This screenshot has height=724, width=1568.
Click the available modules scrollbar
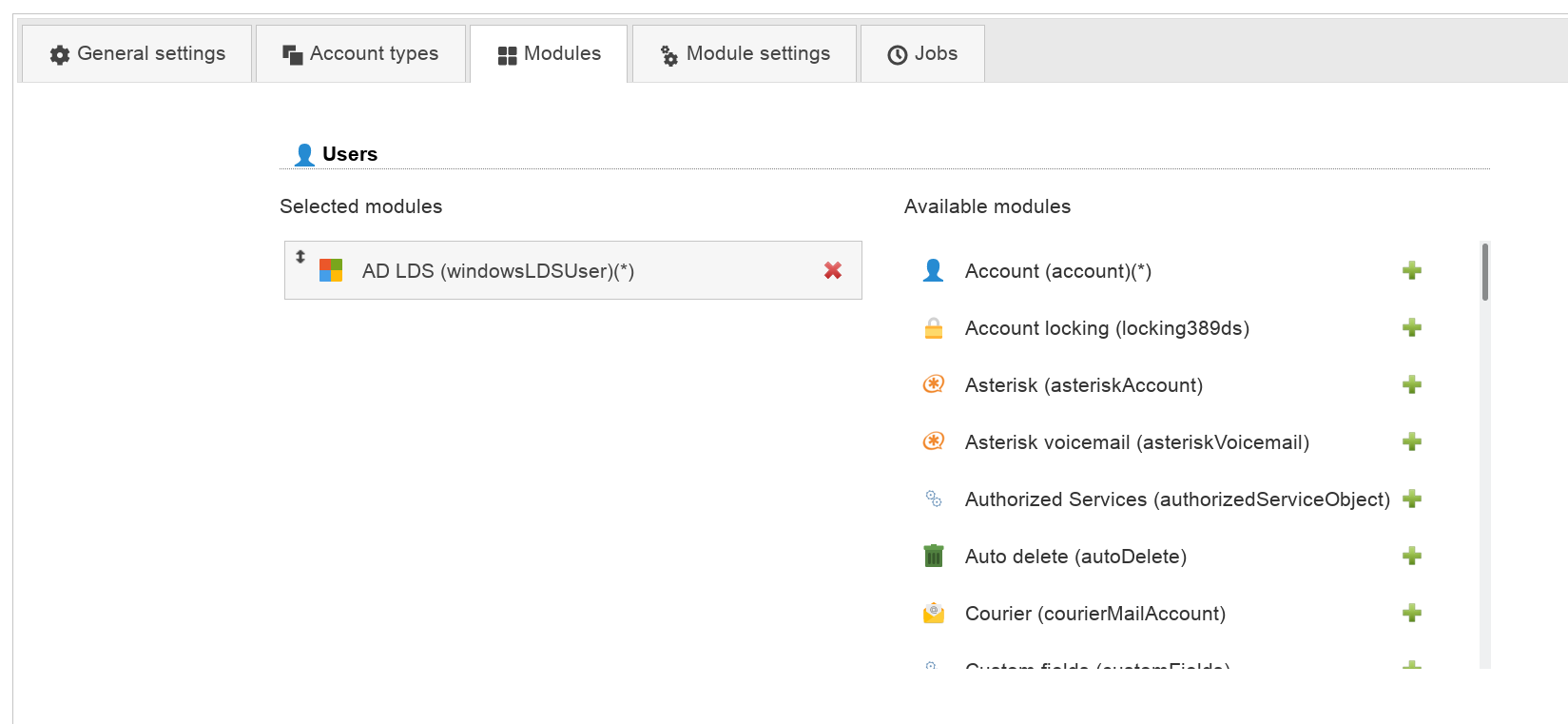coord(1484,272)
